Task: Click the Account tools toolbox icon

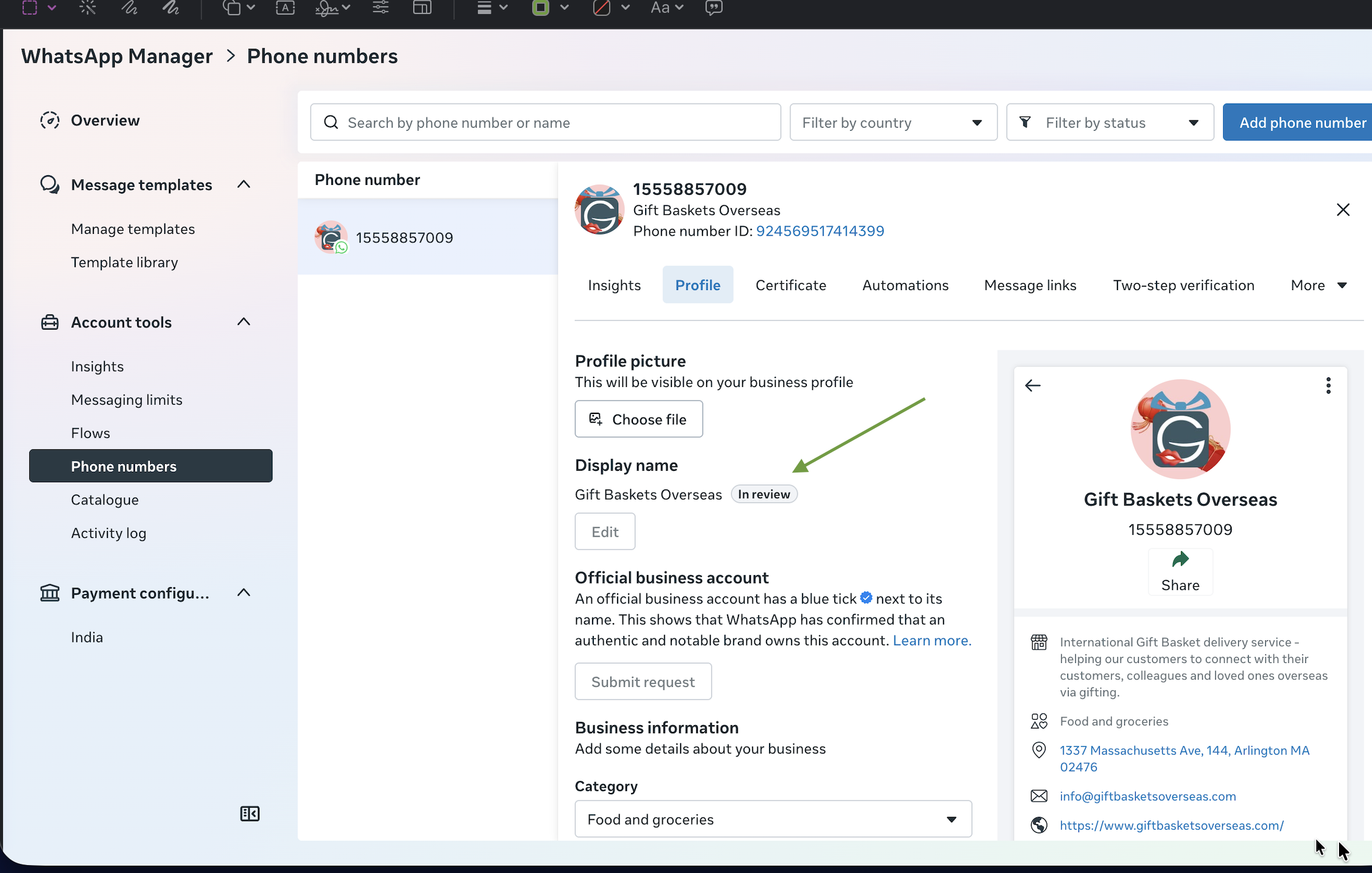Action: 50,322
